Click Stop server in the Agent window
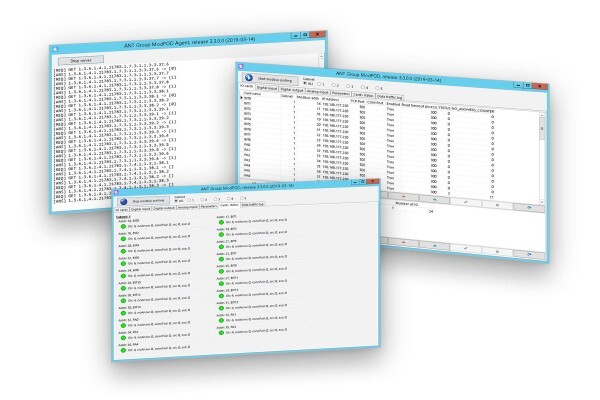 [x=81, y=60]
